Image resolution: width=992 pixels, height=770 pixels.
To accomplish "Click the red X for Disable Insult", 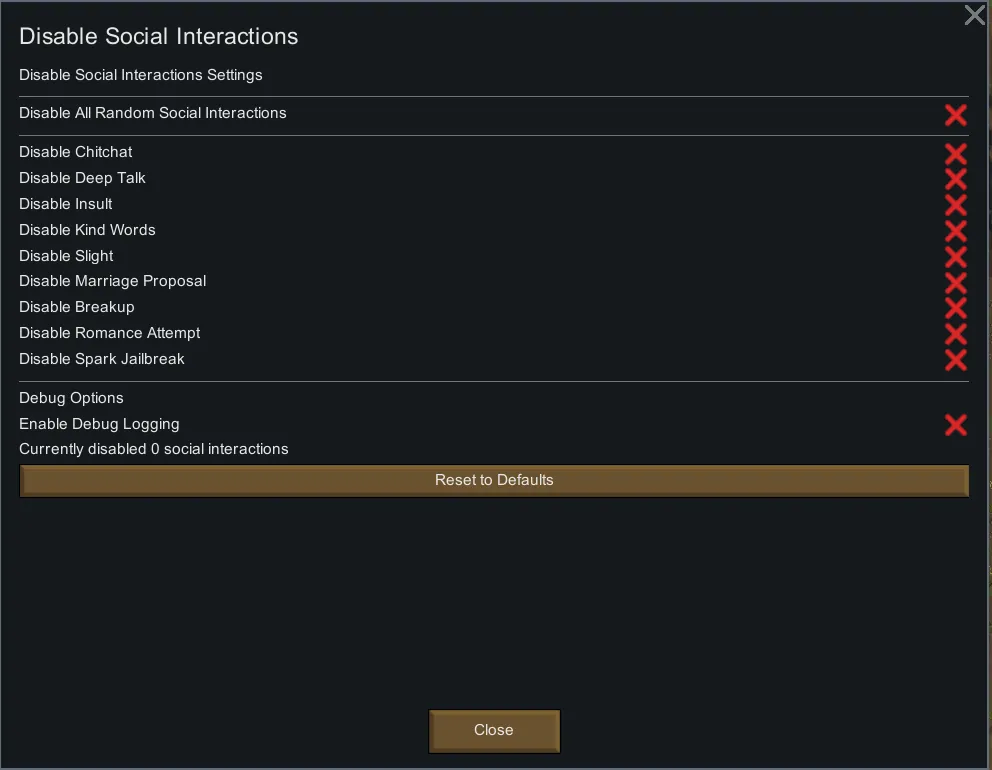I will coord(955,205).
